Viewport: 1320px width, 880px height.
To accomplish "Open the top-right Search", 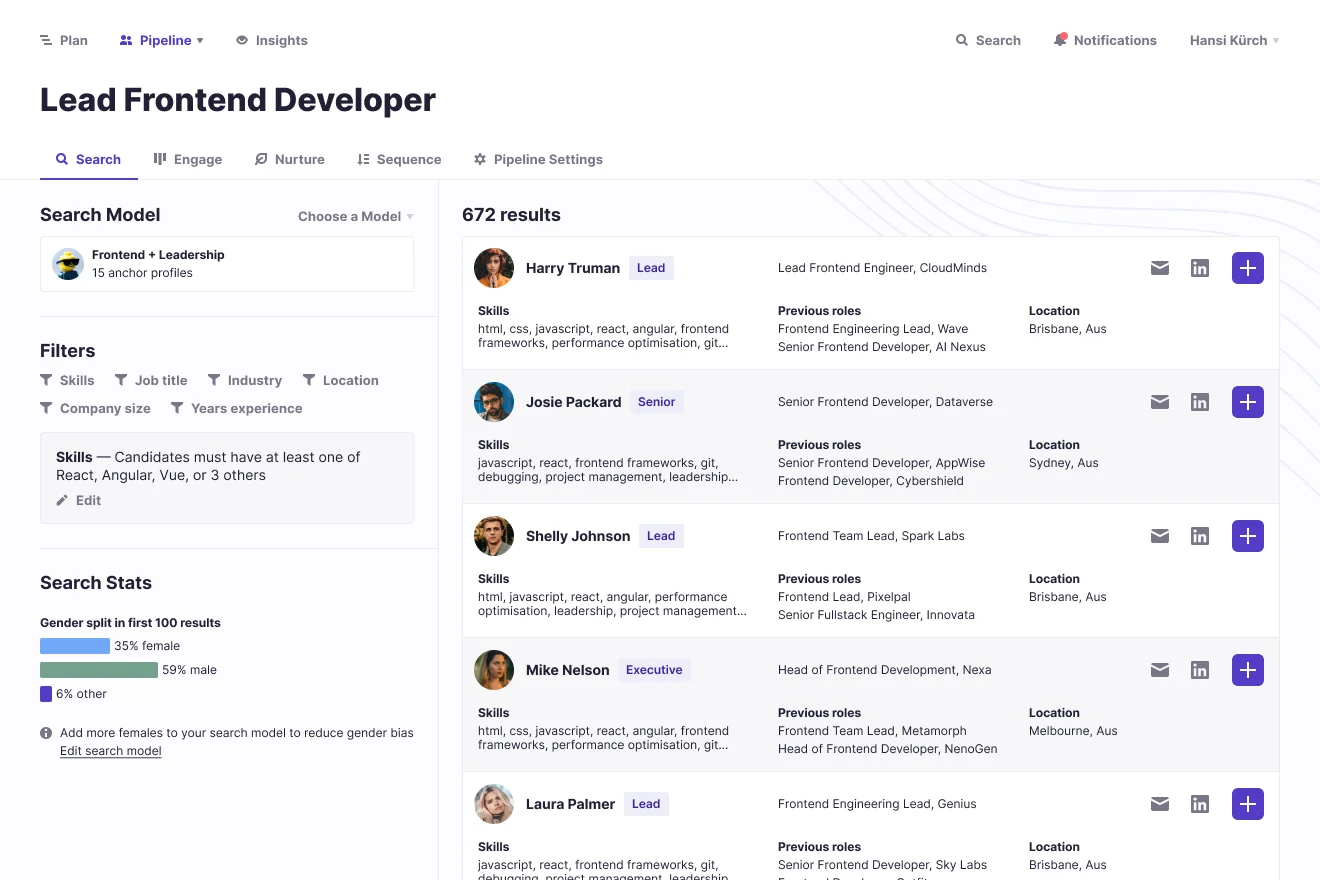I will [988, 40].
